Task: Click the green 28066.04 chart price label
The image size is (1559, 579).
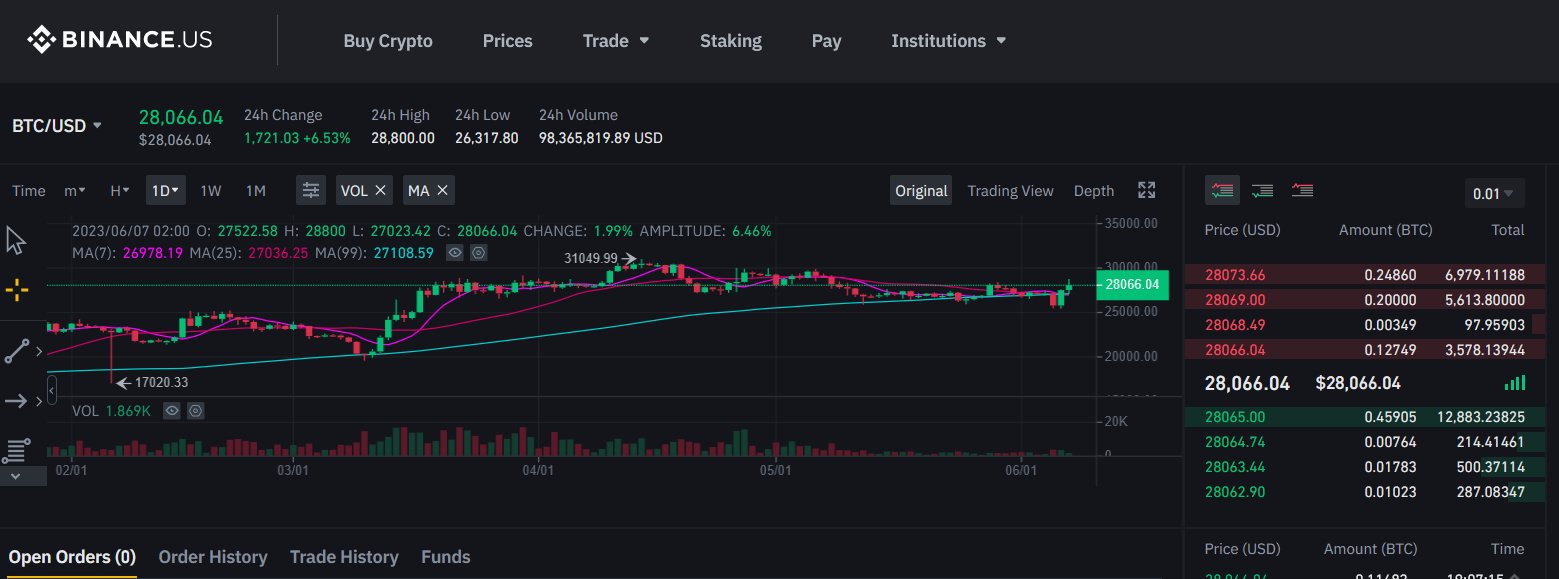Action: coord(1132,285)
